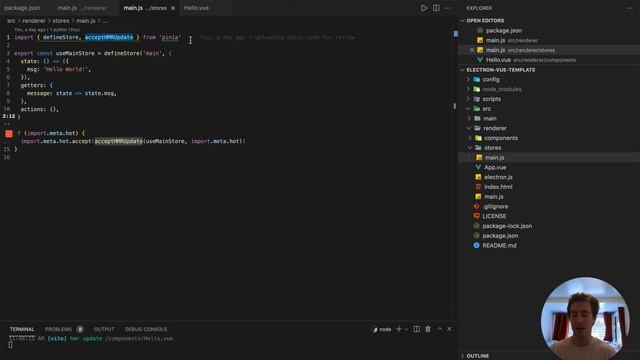Click the red breakpoint square in gutter

[9, 133]
